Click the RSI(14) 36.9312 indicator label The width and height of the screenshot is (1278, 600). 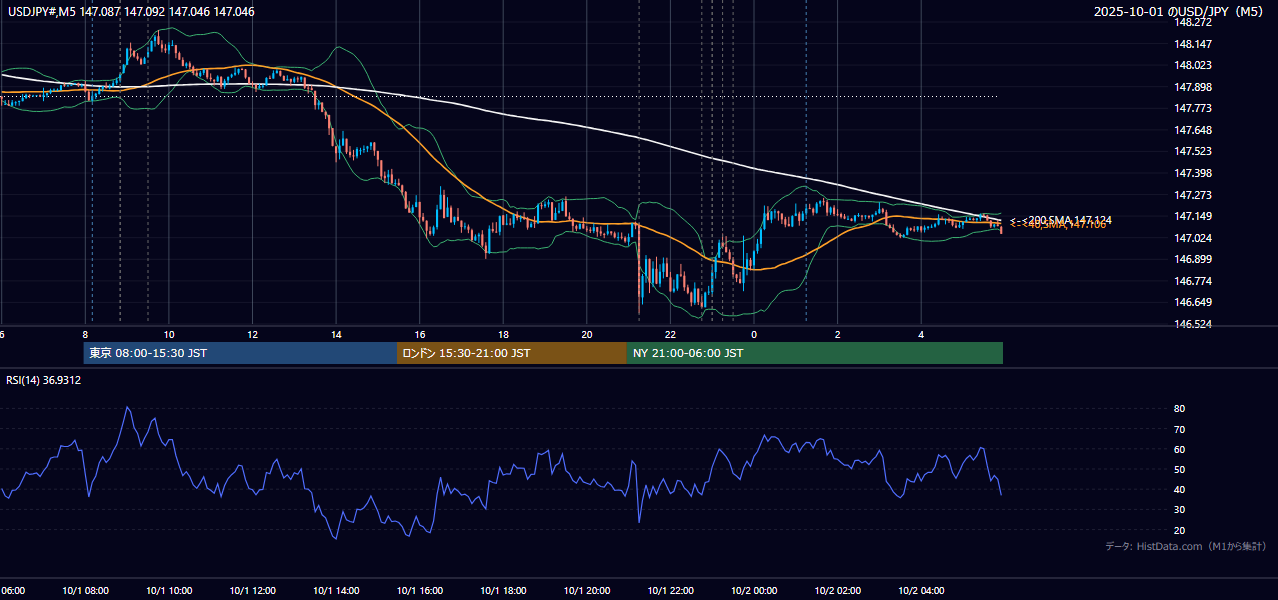coord(44,380)
